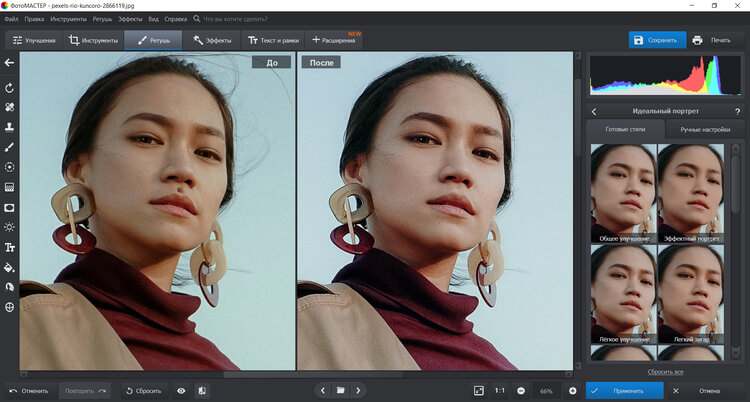Zoom in with the plus button
This screenshot has height=402, width=750.
pyautogui.click(x=573, y=391)
